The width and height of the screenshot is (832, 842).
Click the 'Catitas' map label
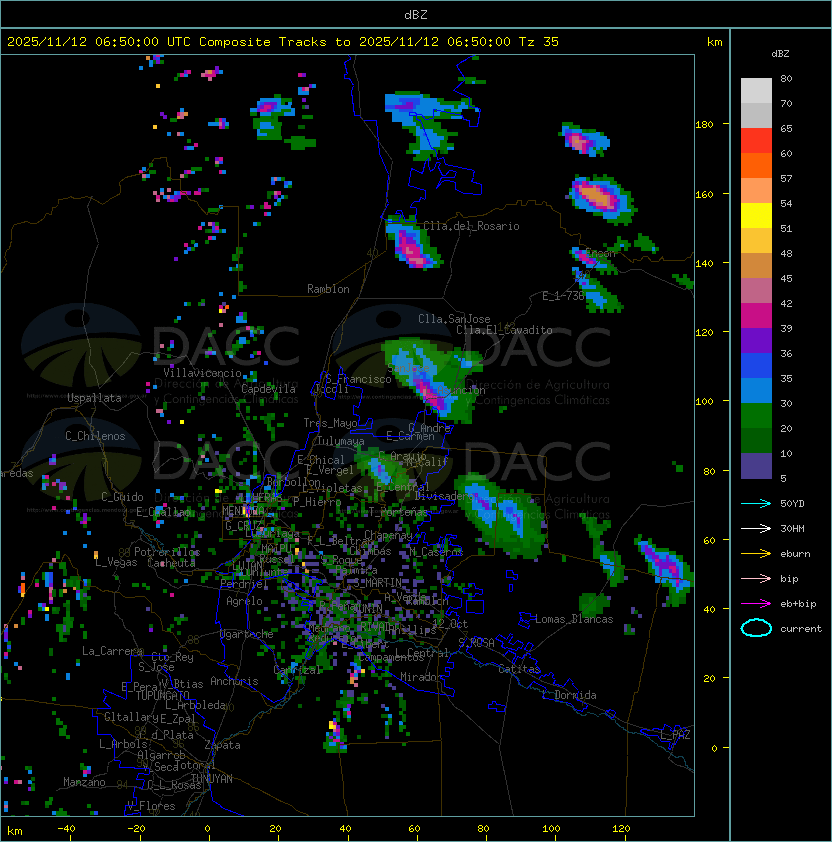point(519,669)
